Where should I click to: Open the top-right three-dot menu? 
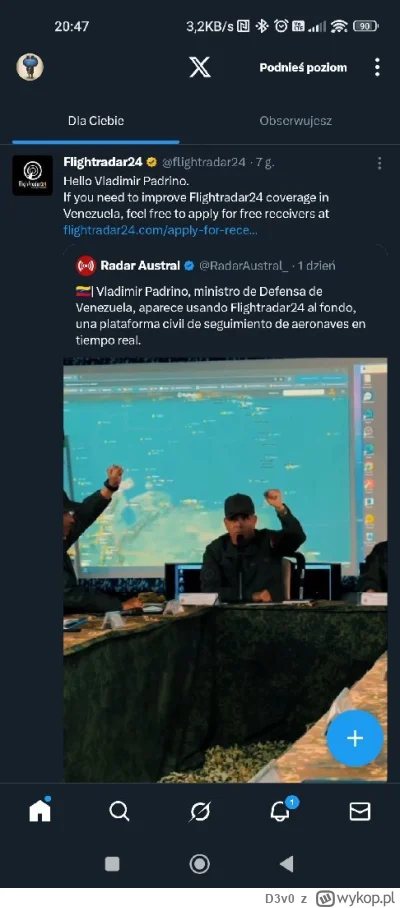[377, 67]
